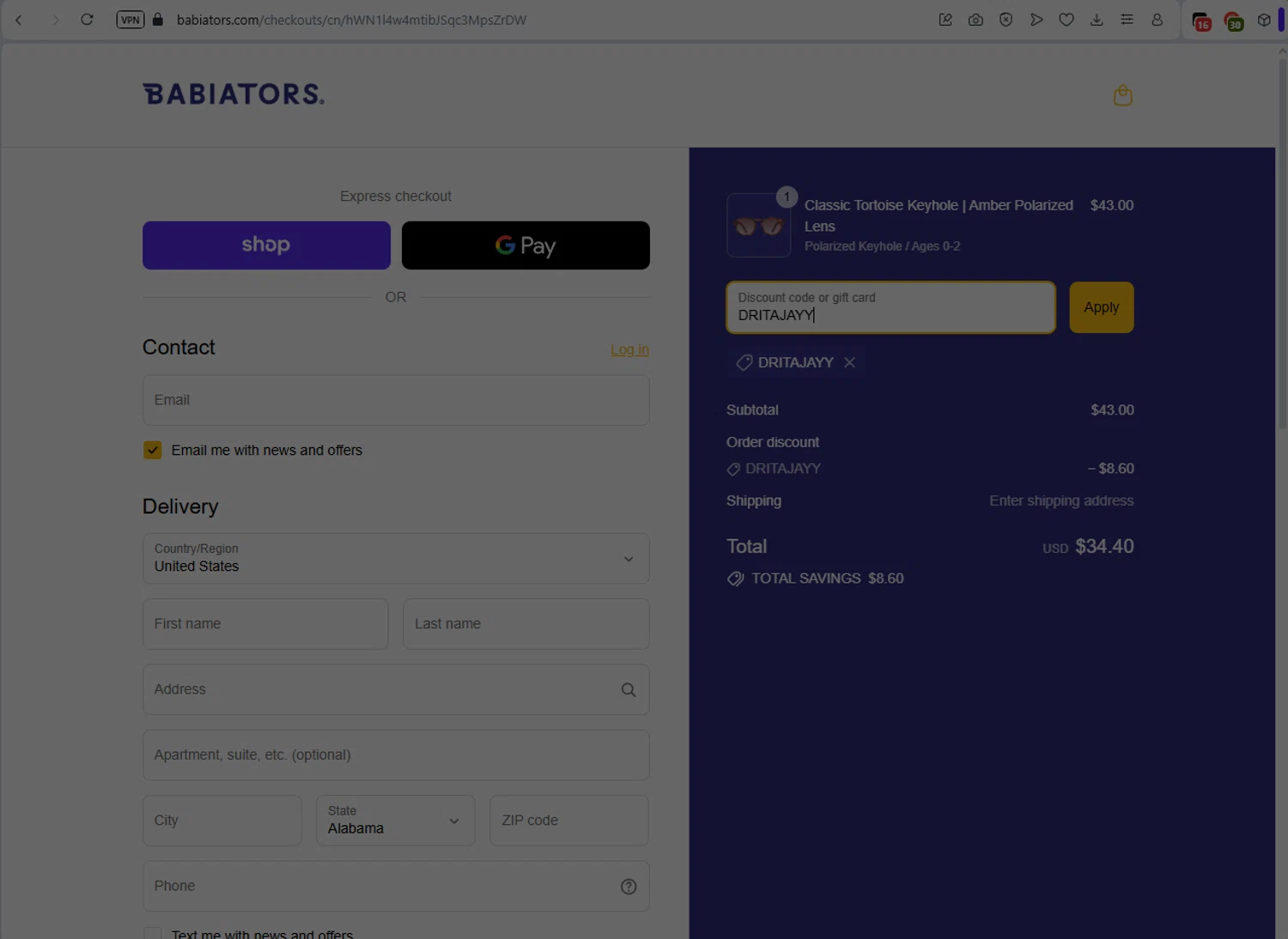Focus the ZIP code field
The image size is (1288, 939).
click(569, 821)
